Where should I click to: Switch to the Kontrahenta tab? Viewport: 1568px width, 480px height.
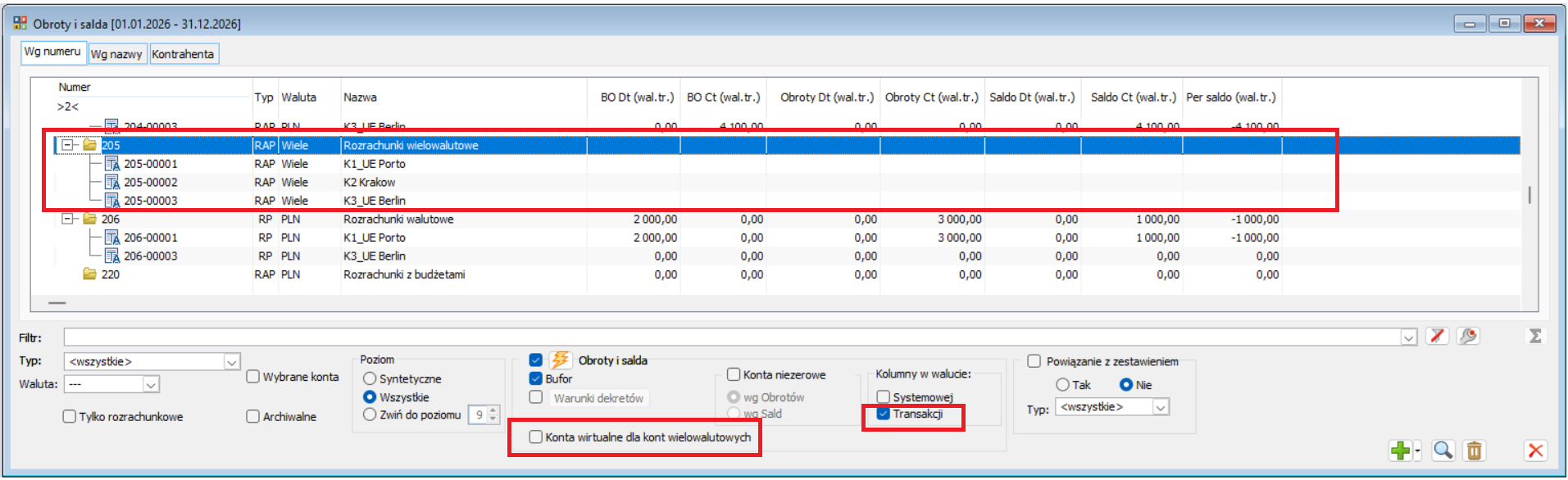pyautogui.click(x=184, y=54)
